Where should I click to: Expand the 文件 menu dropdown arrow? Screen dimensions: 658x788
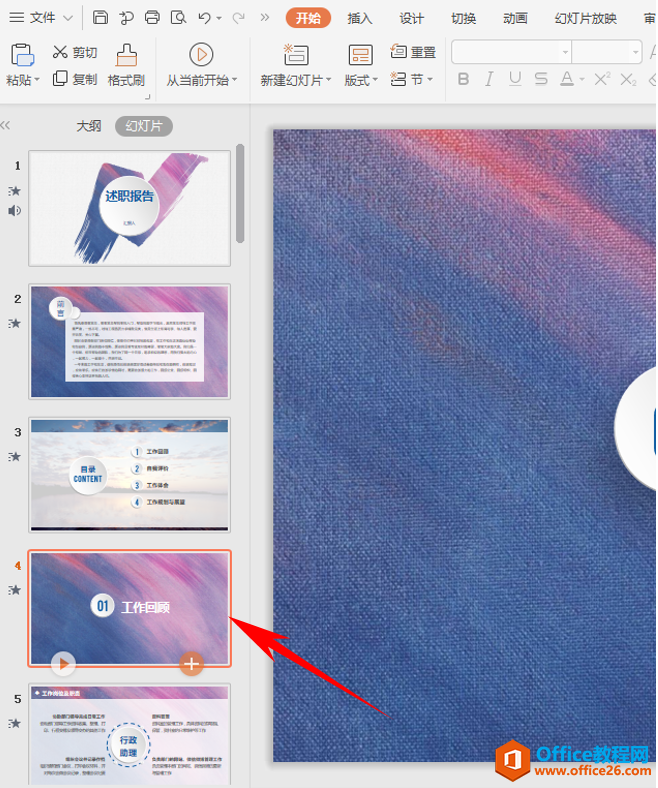[67, 18]
